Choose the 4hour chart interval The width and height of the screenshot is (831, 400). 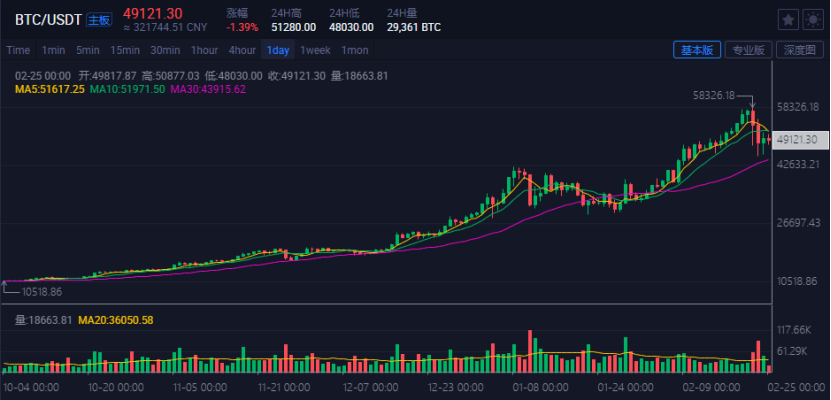click(x=242, y=50)
